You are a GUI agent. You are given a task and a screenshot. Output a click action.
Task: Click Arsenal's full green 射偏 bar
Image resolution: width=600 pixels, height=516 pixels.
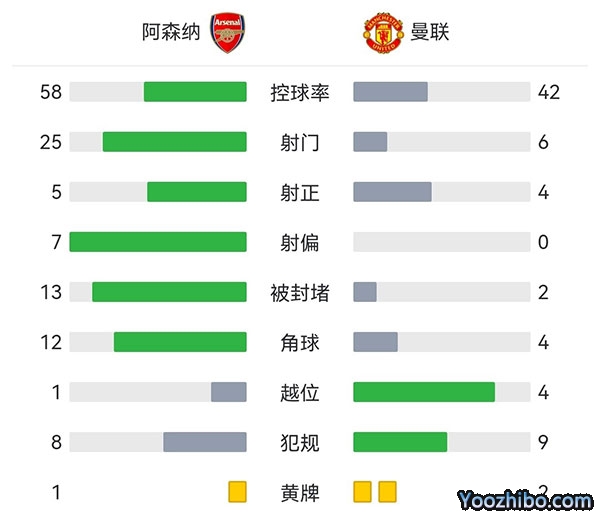[158, 242]
